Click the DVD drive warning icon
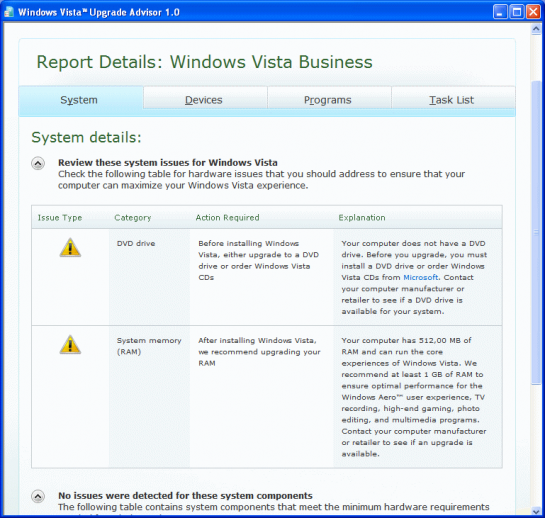This screenshot has height=518, width=545. (x=70, y=248)
